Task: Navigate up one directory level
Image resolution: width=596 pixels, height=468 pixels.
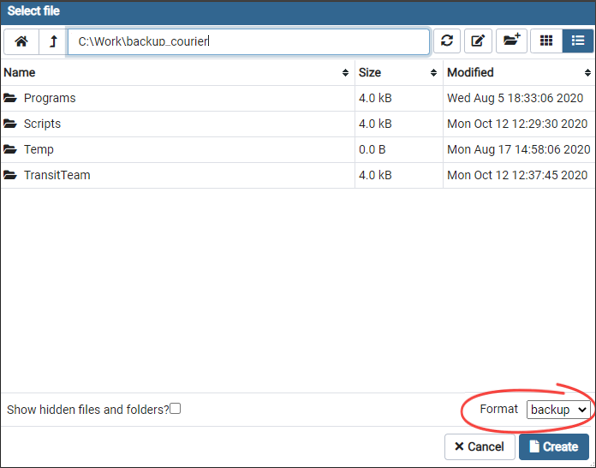Action: tap(53, 41)
